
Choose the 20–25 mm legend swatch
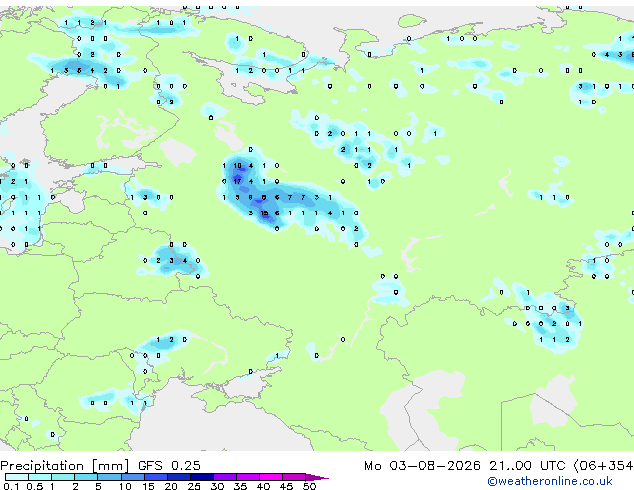tap(178, 477)
